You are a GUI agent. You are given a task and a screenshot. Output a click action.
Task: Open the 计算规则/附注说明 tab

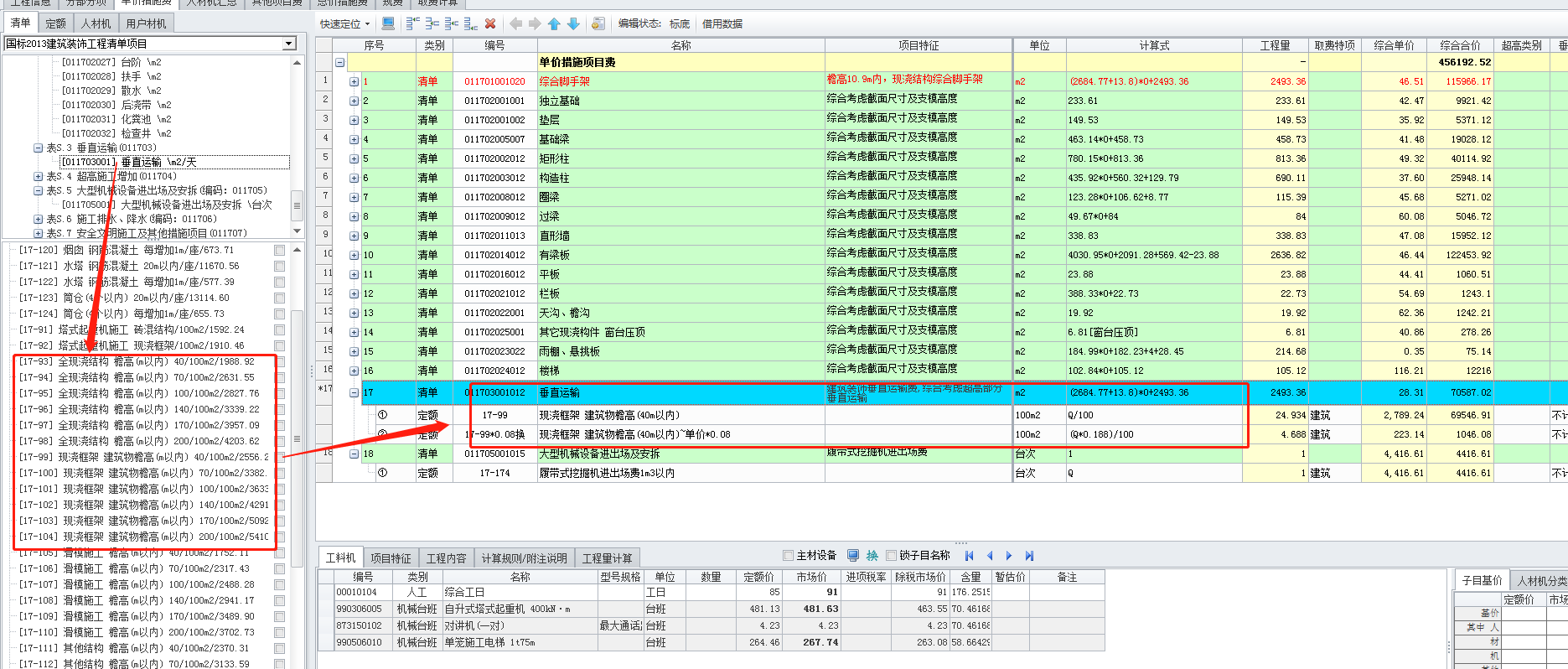[x=524, y=558]
